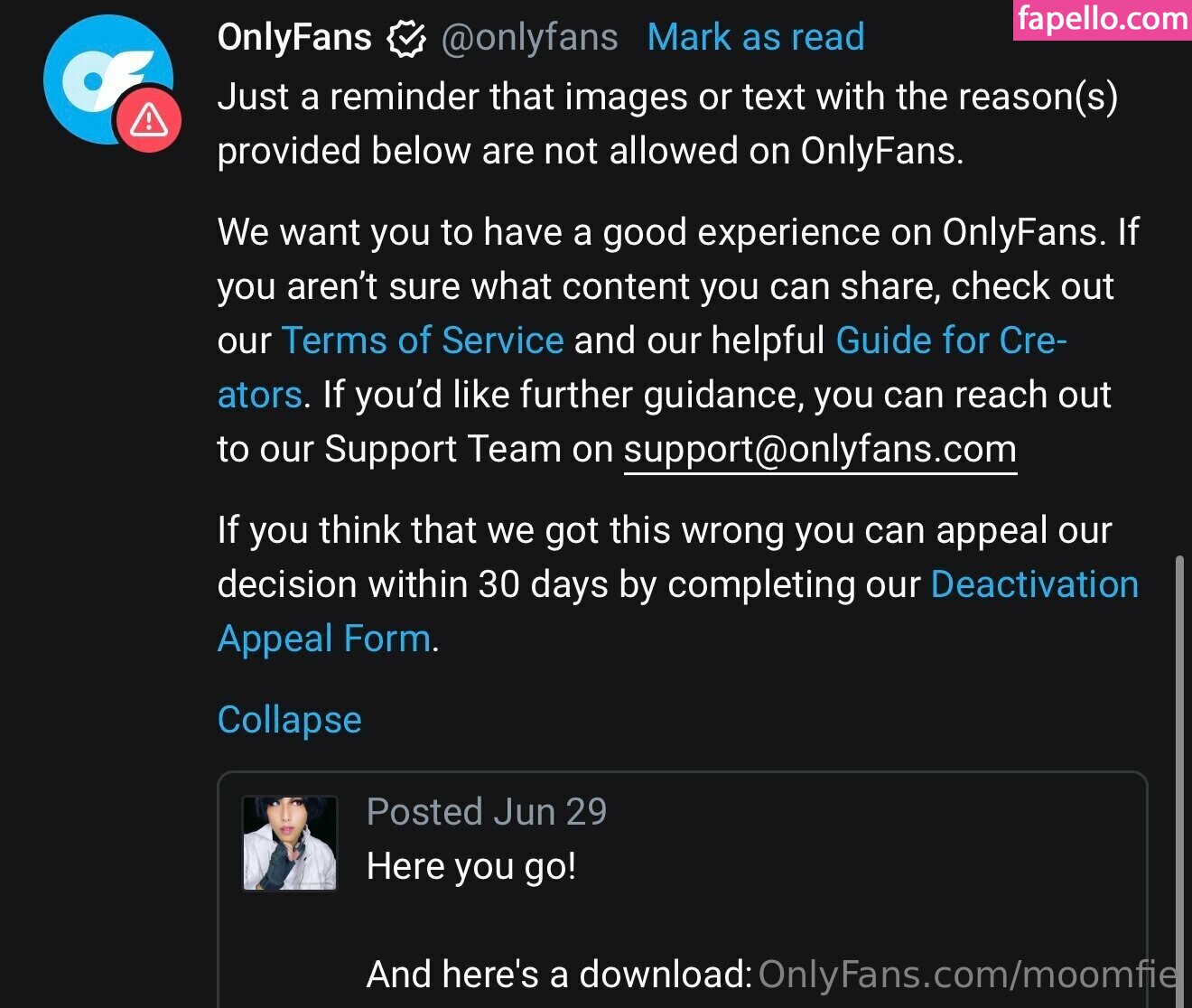The width and height of the screenshot is (1192, 1008).
Task: Click the Posted Jun 29 timestamp
Action: pos(487,812)
